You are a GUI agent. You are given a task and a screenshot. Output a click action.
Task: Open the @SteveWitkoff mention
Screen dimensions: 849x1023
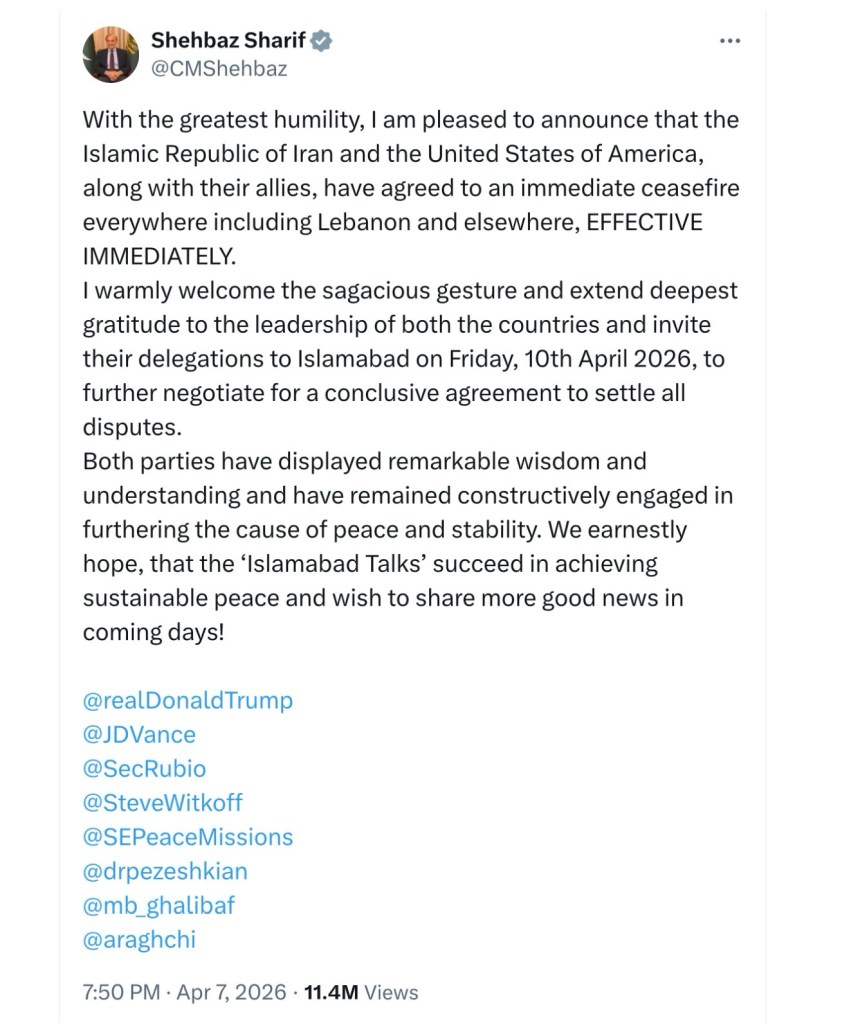(x=162, y=802)
